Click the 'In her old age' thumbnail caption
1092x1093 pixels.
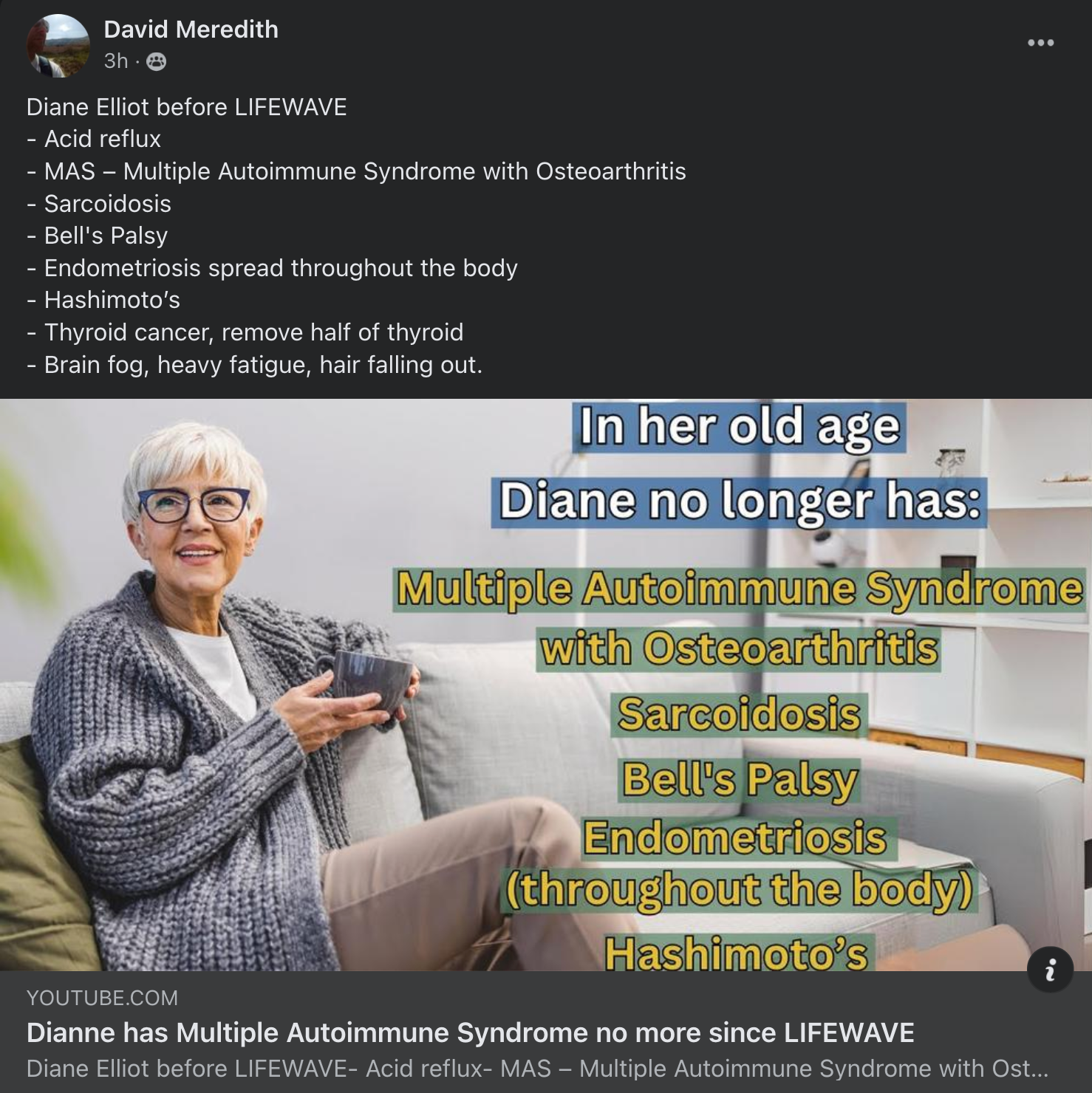coord(739,428)
